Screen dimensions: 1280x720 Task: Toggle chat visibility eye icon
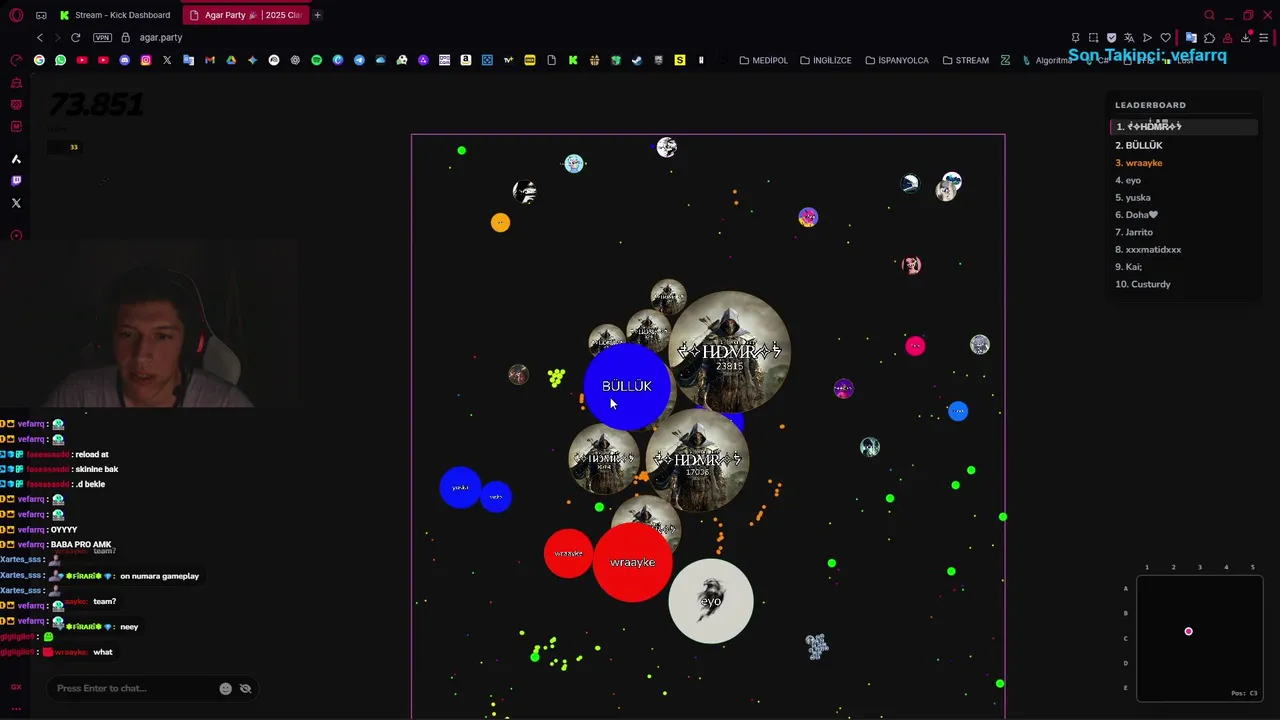click(245, 688)
